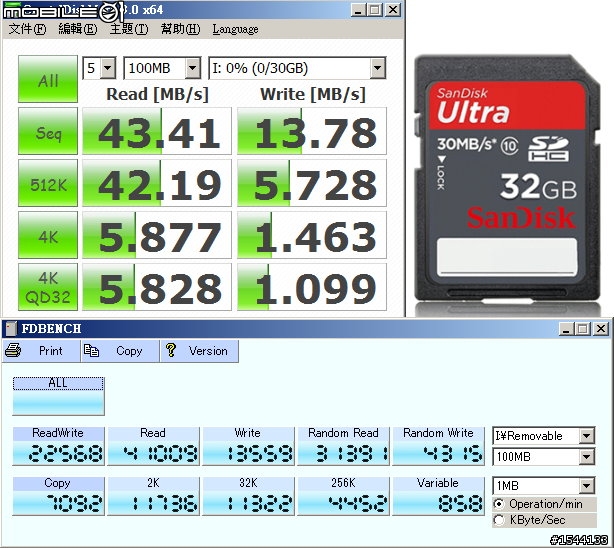This screenshot has height=548, width=614.
Task: Run the Copy test in the FDBENCH results grid
Action: [x=58, y=496]
